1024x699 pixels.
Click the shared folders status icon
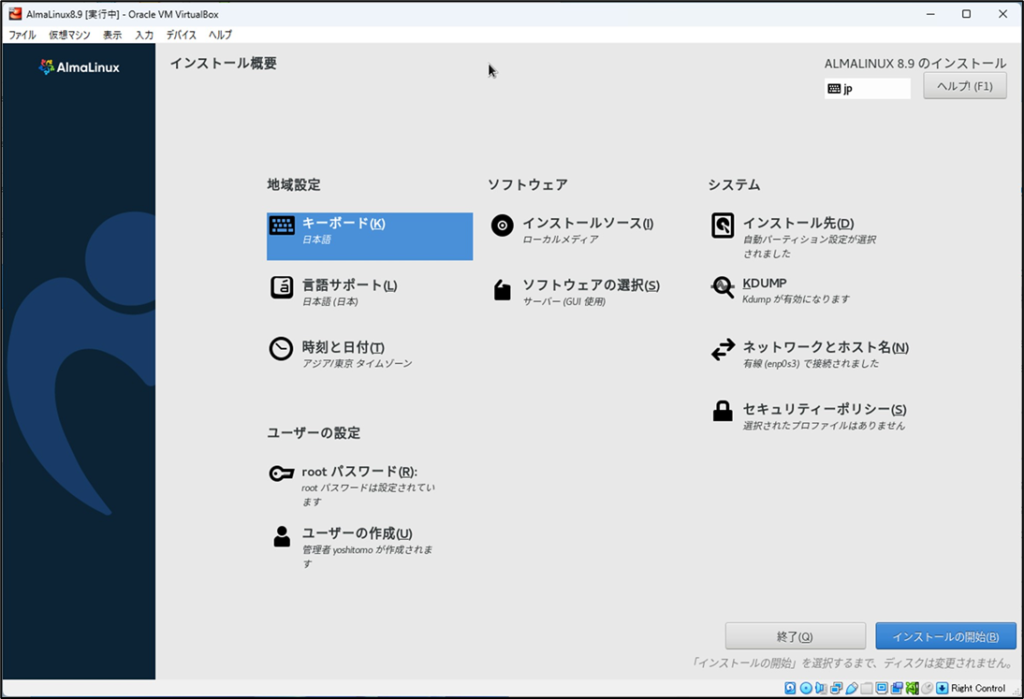(866, 688)
